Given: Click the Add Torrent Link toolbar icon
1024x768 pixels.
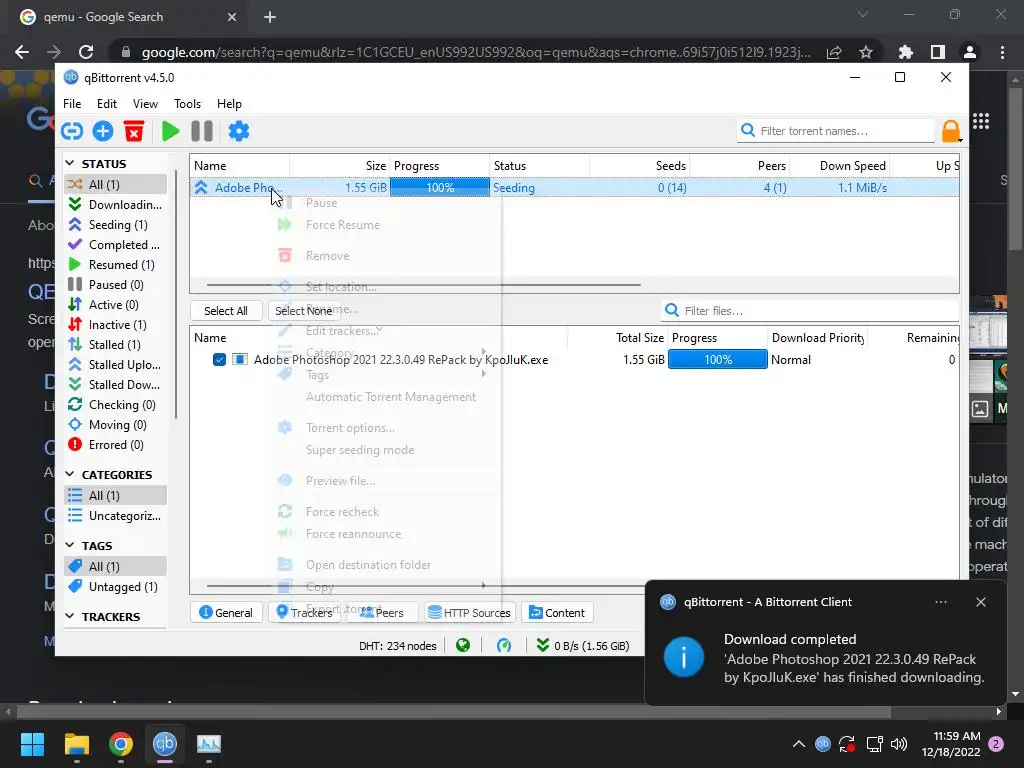Looking at the screenshot, I should (72, 131).
